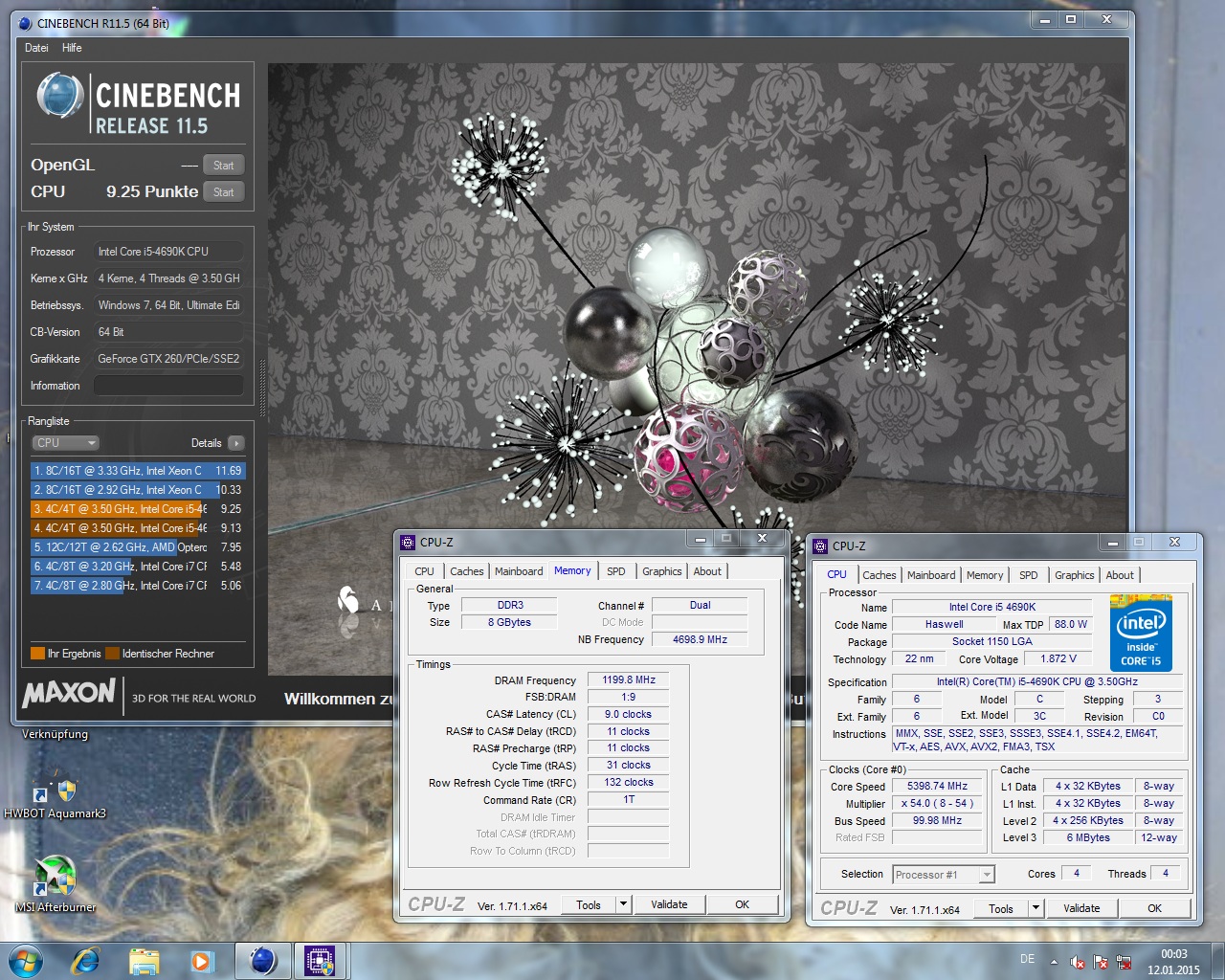The height and width of the screenshot is (980, 1225).
Task: Select ranking row 8C/16T @ 3.33 GHz
Action: (138, 471)
